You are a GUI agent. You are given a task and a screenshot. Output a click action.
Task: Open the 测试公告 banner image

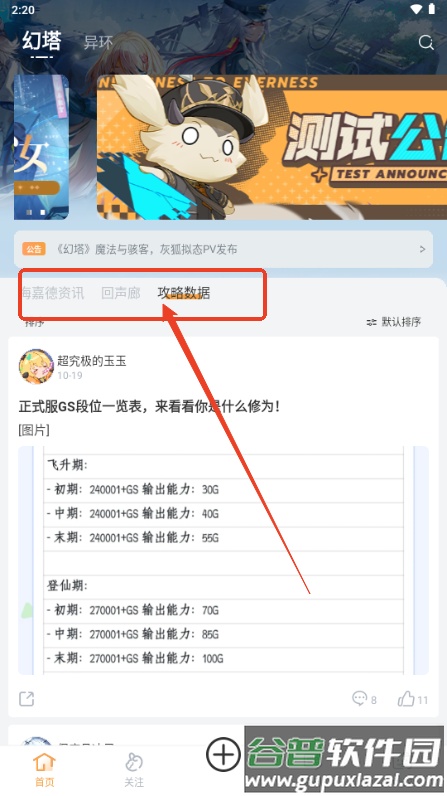click(272, 148)
